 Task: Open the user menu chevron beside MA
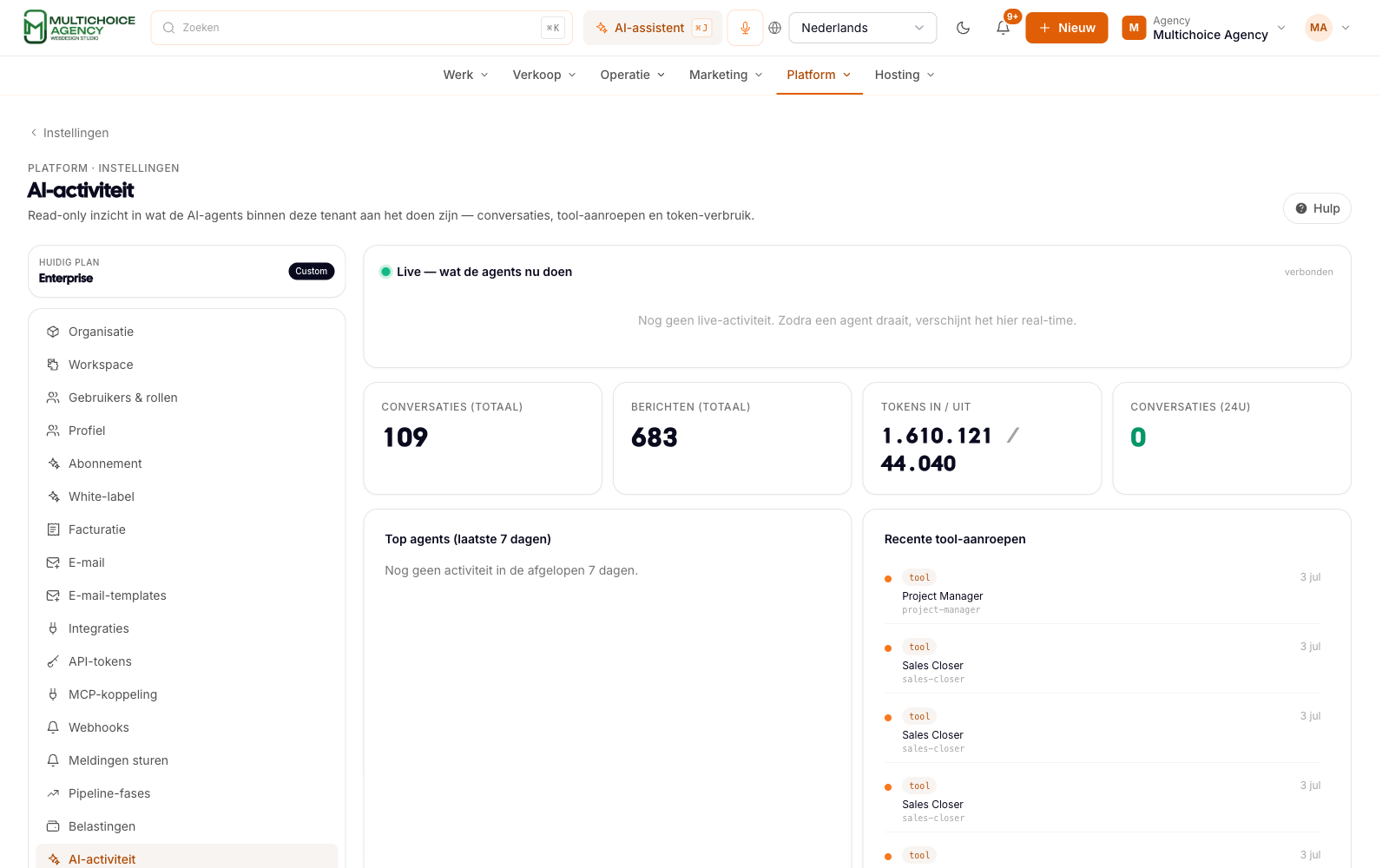click(x=1346, y=28)
